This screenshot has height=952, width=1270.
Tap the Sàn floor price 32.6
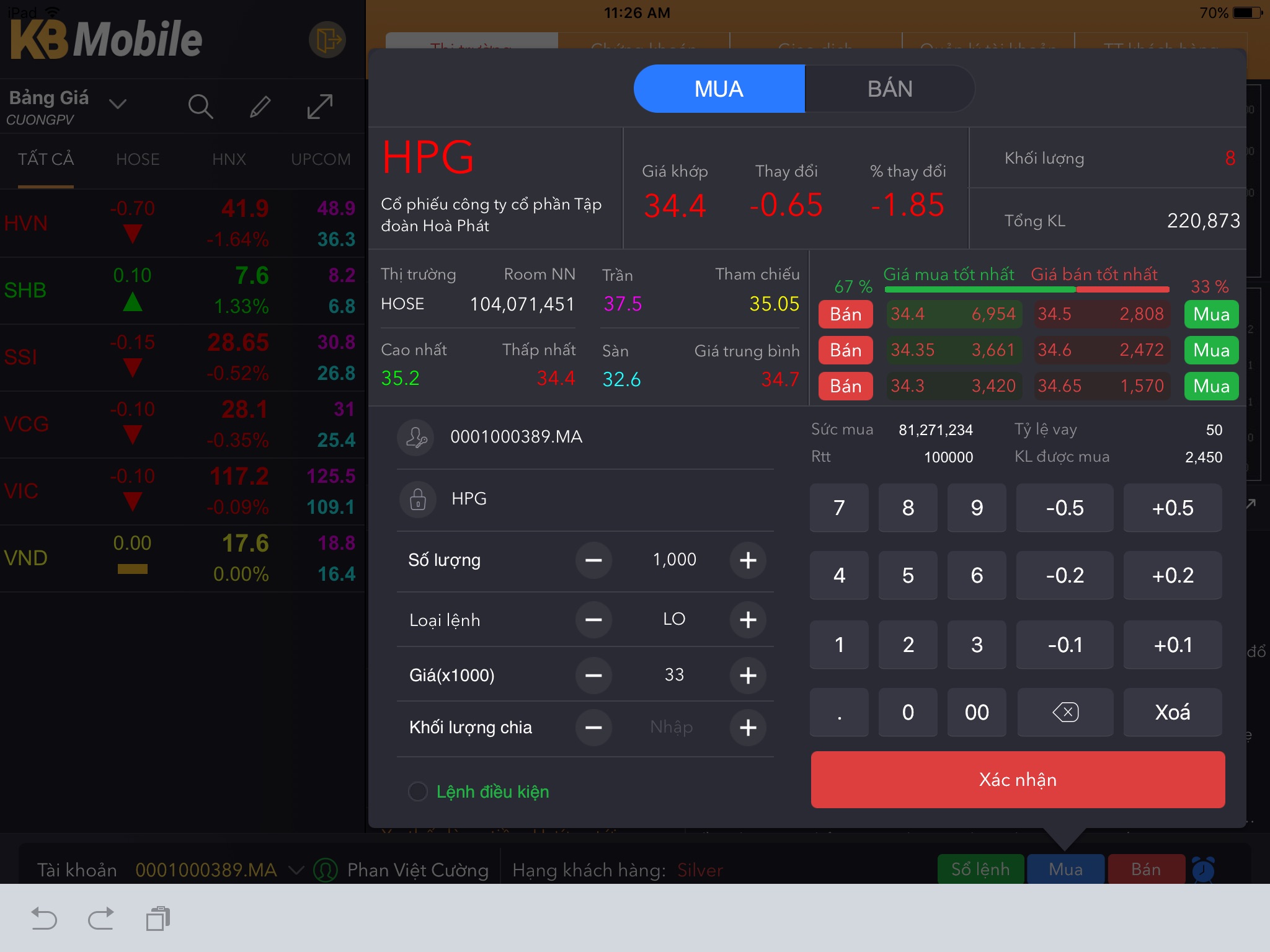[621, 379]
